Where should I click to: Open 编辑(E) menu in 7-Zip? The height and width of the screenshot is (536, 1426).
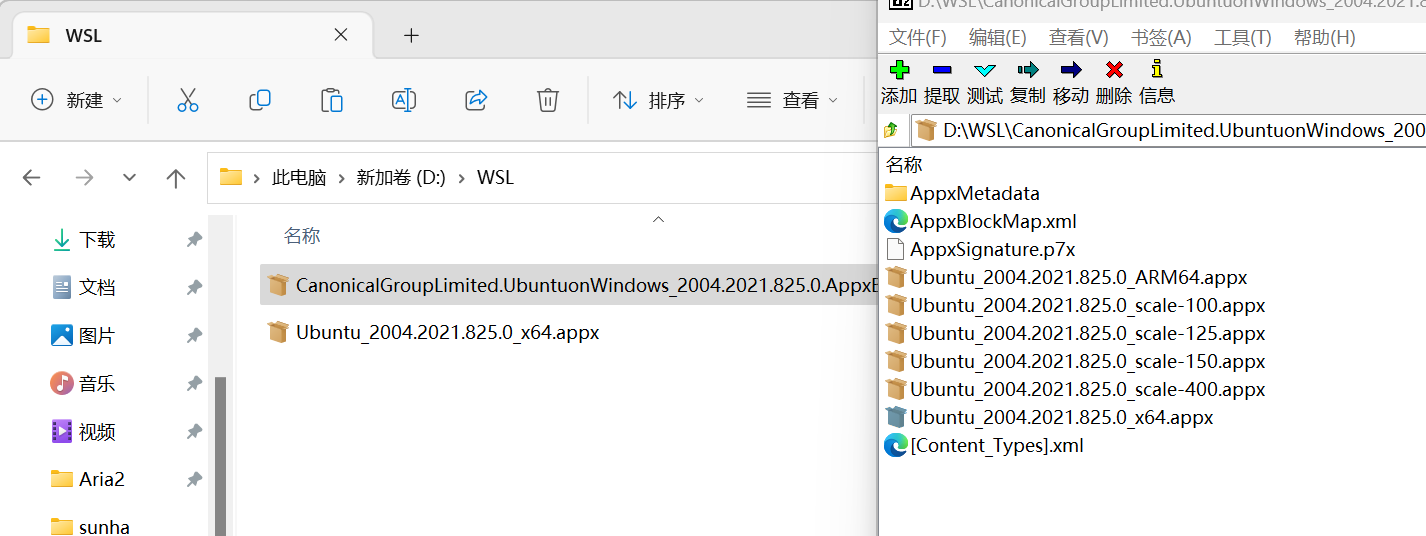(998, 38)
